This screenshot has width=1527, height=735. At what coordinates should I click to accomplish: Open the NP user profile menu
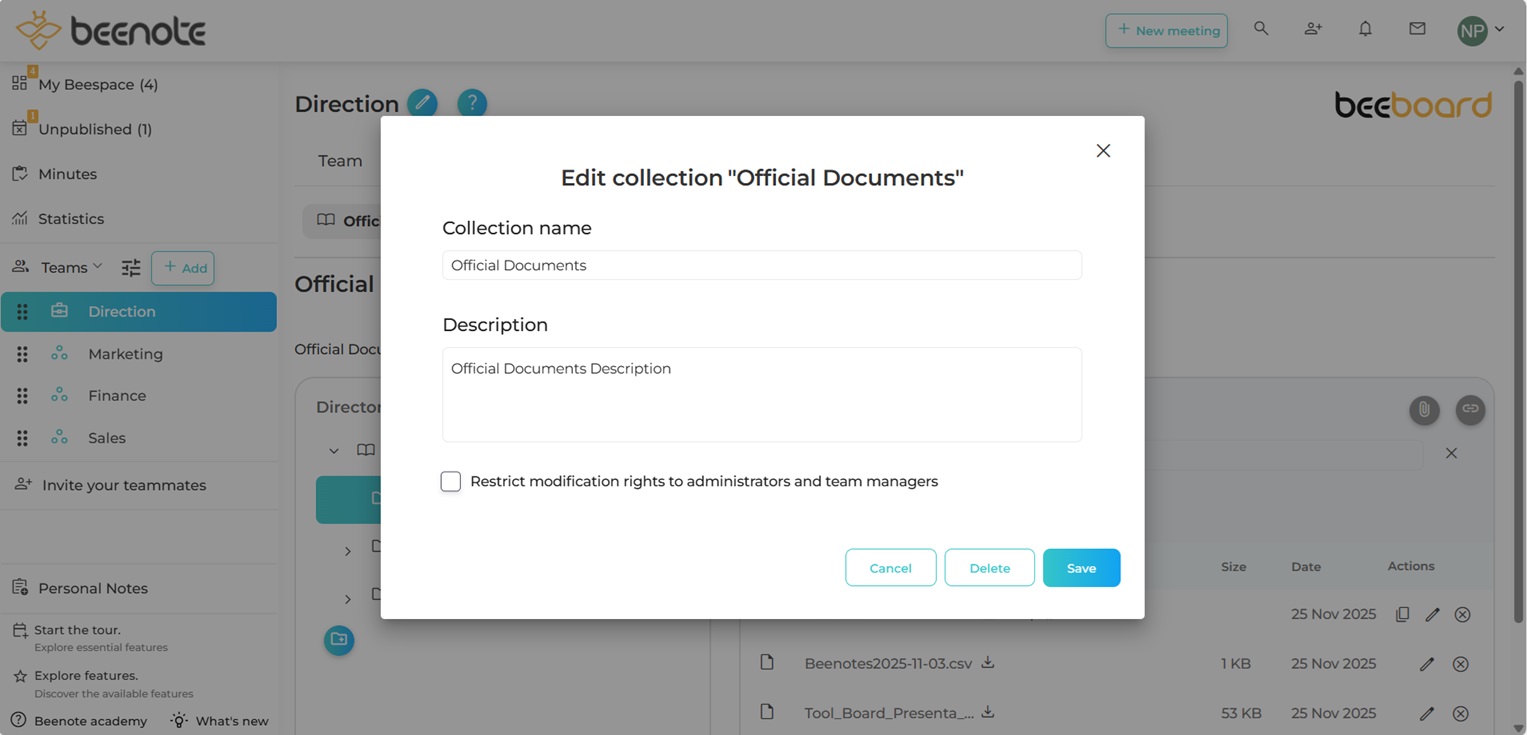tap(1480, 30)
